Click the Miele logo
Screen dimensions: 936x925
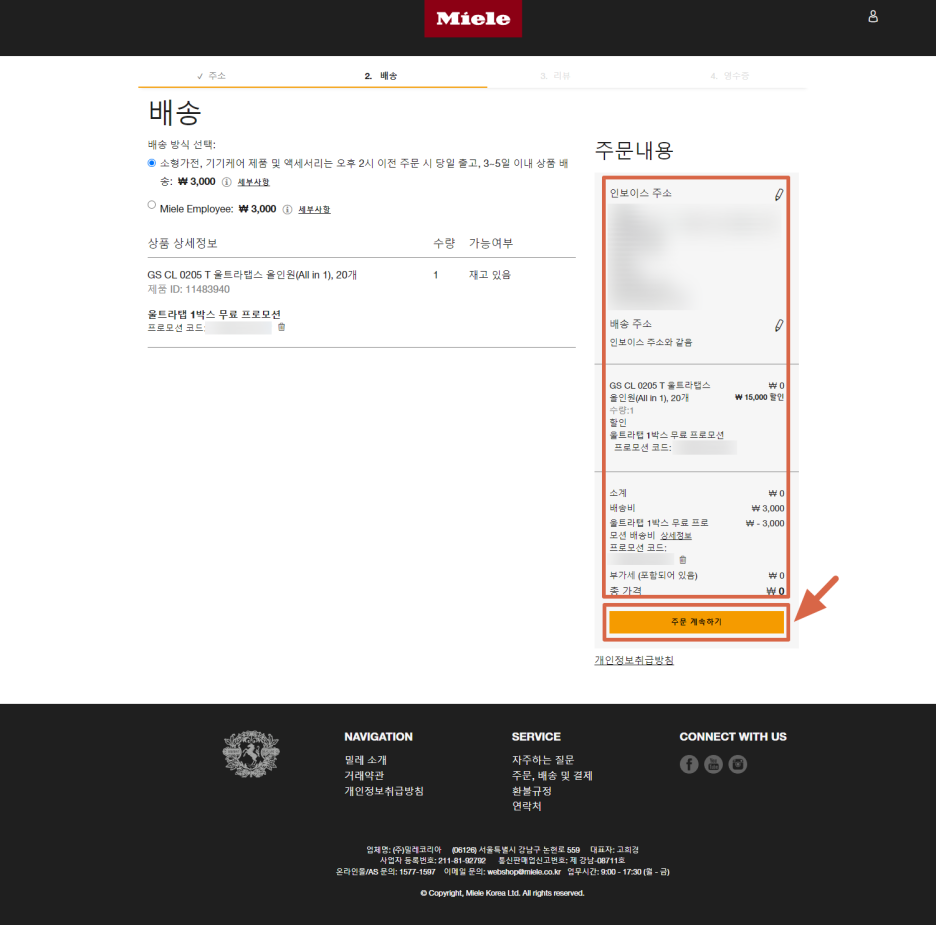(473, 18)
